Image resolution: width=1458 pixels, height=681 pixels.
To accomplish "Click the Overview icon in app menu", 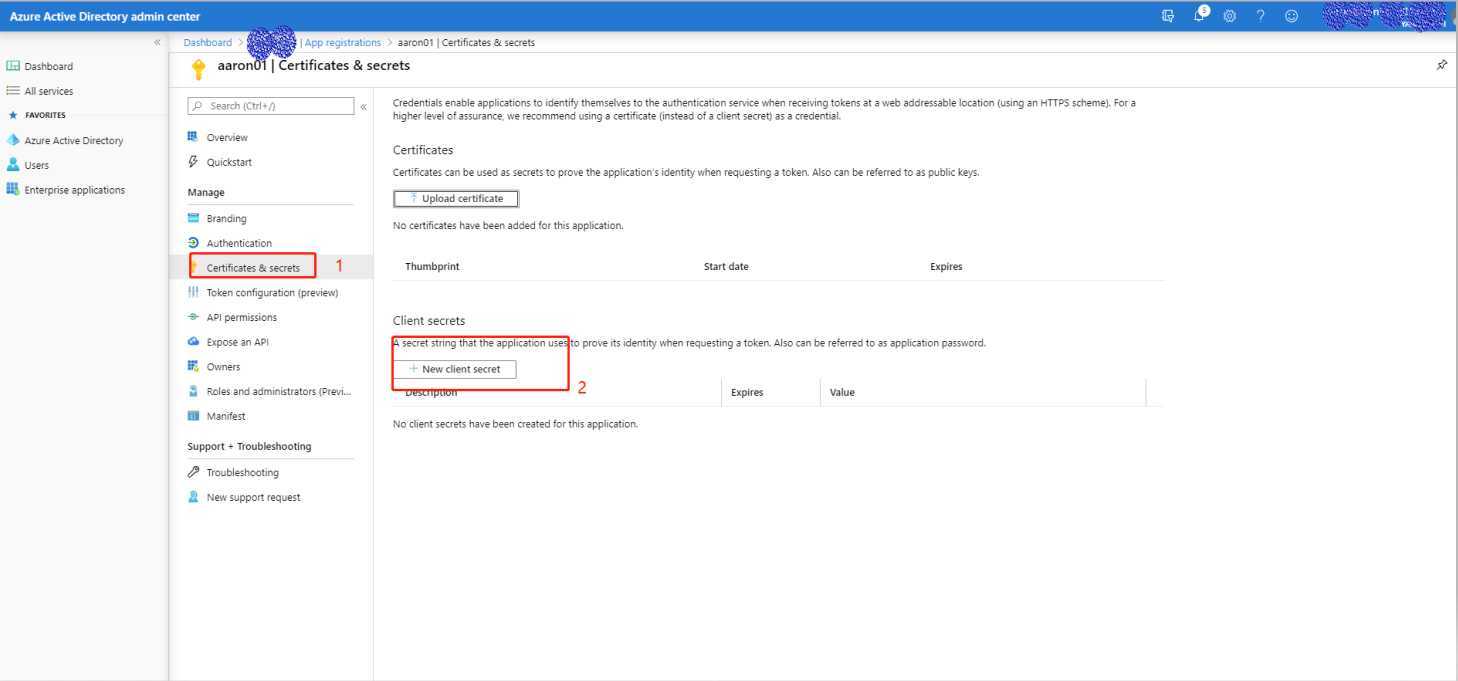I will click(193, 137).
